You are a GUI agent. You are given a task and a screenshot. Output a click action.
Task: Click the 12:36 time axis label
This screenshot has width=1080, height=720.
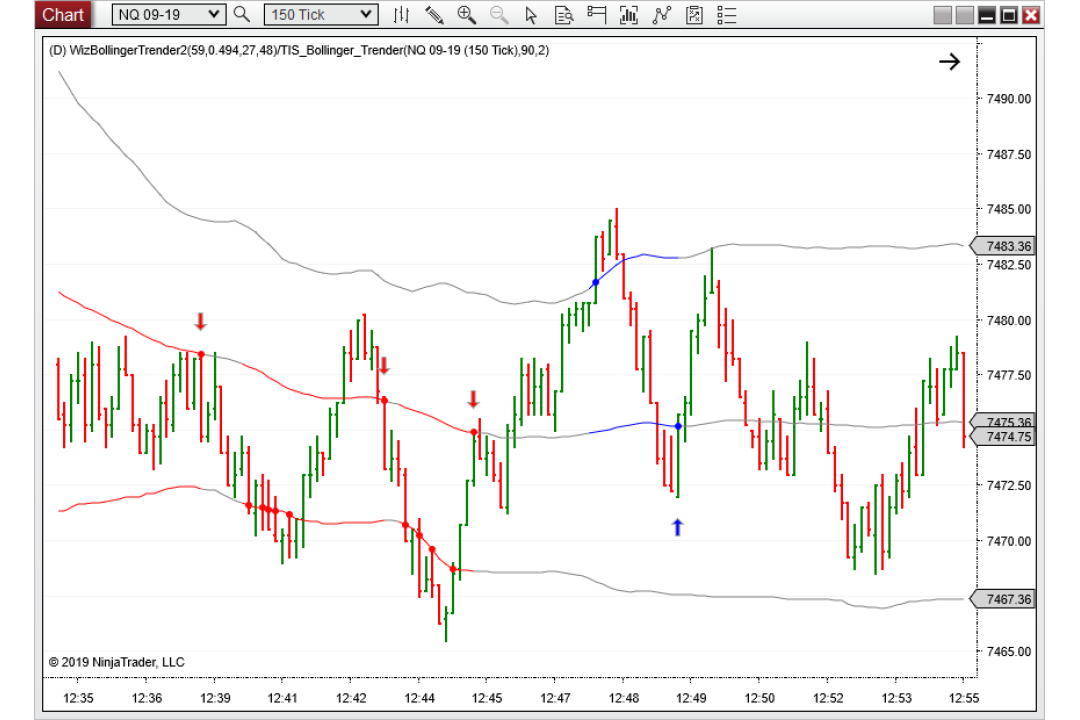147,698
